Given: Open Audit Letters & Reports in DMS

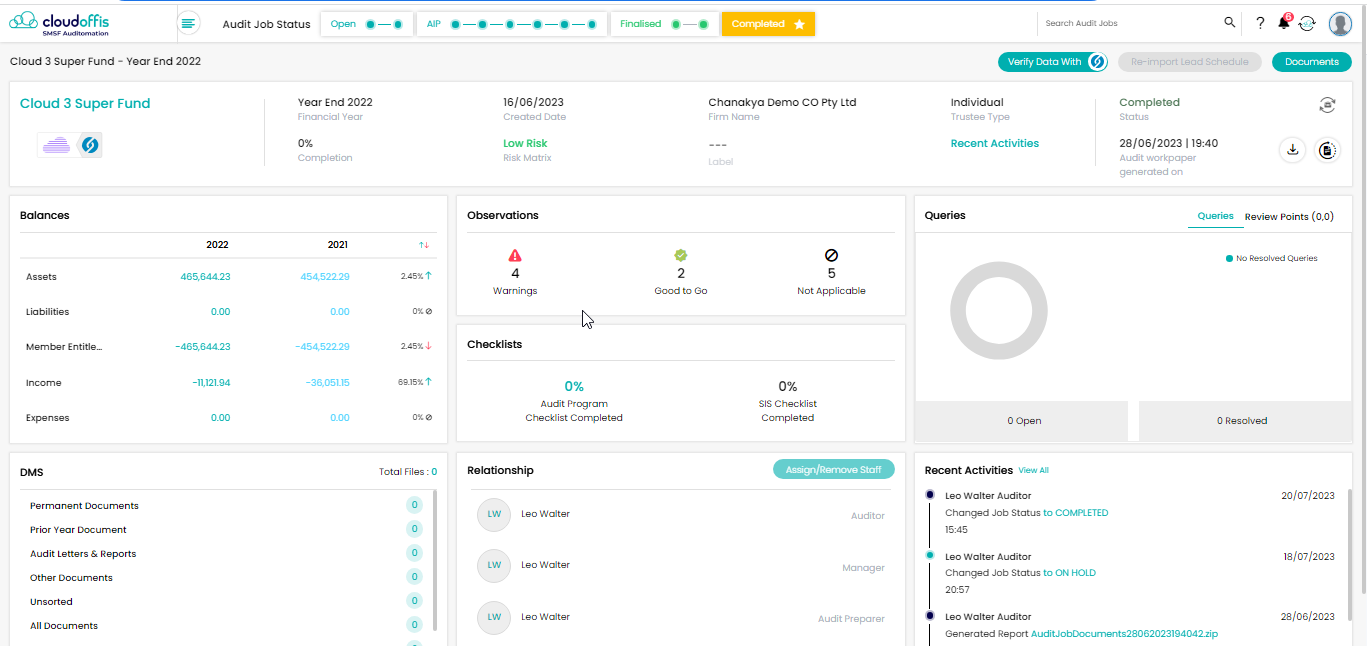Looking at the screenshot, I should pos(225,554).
